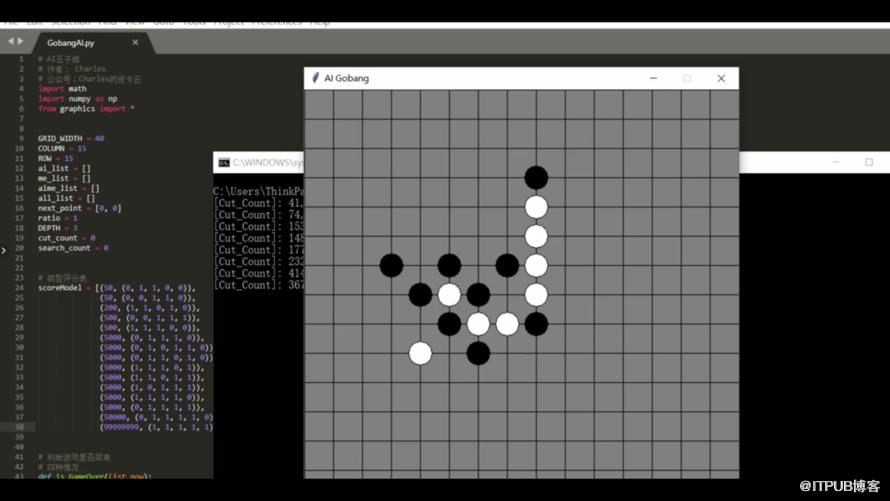Select highlighted line number 38 in gutter
The height and width of the screenshot is (501, 890).
[x=19, y=427]
